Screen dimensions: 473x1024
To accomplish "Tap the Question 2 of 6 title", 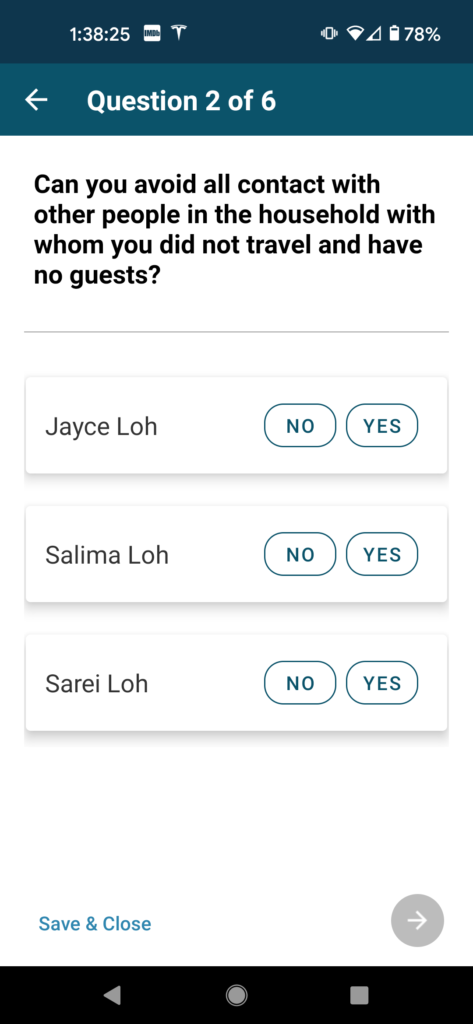I will point(181,101).
